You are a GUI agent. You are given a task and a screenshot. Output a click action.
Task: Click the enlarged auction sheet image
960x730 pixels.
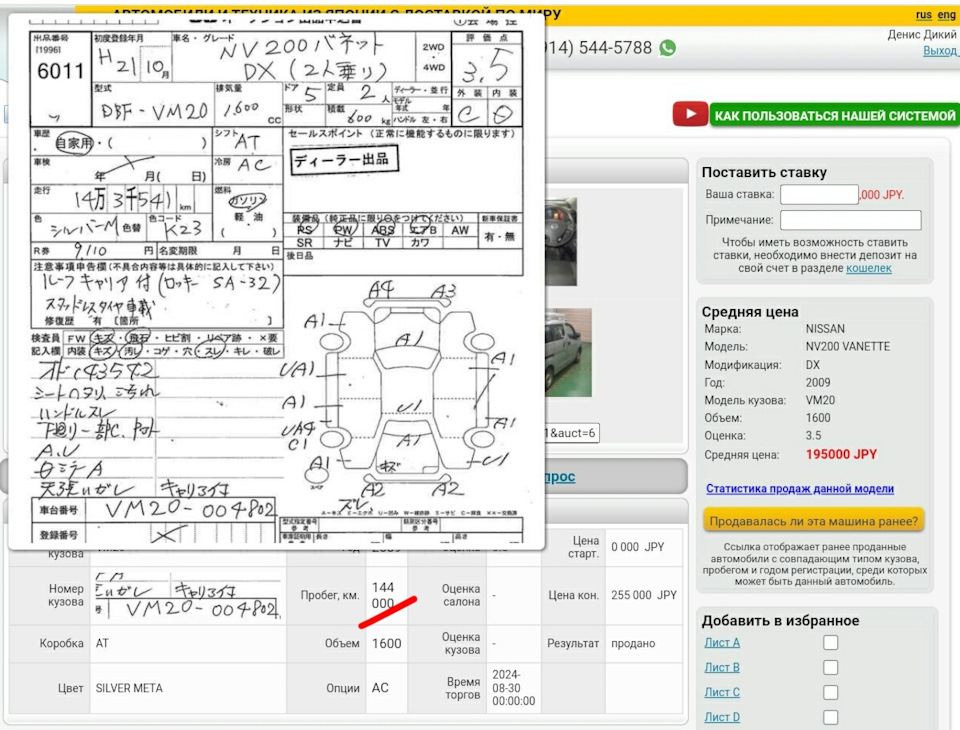(x=276, y=280)
